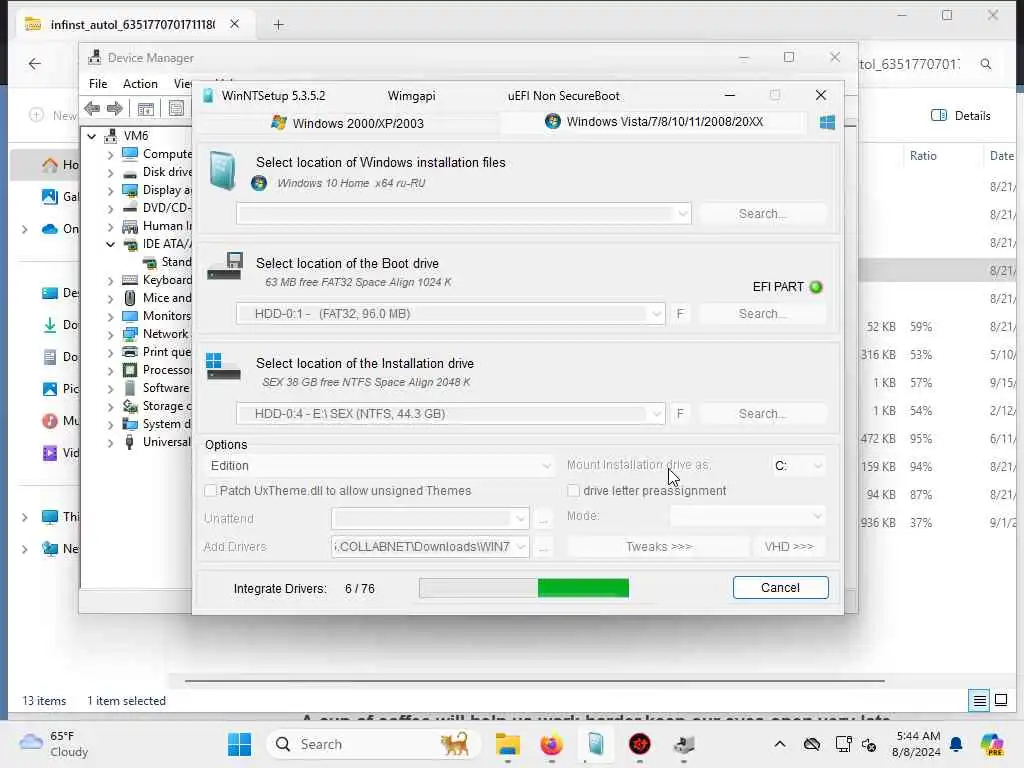Click Cancel to stop driver integration
This screenshot has height=768, width=1024.
[x=780, y=587]
